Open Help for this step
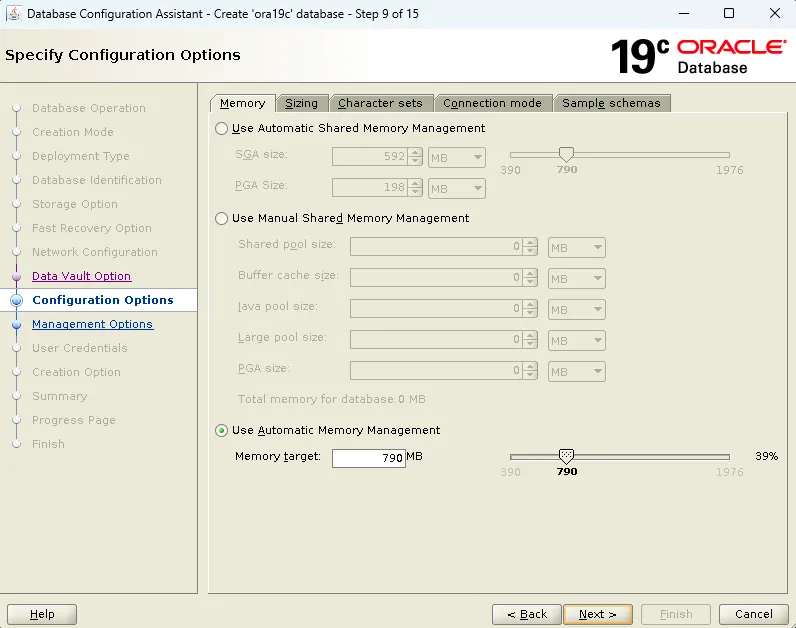 (42, 614)
